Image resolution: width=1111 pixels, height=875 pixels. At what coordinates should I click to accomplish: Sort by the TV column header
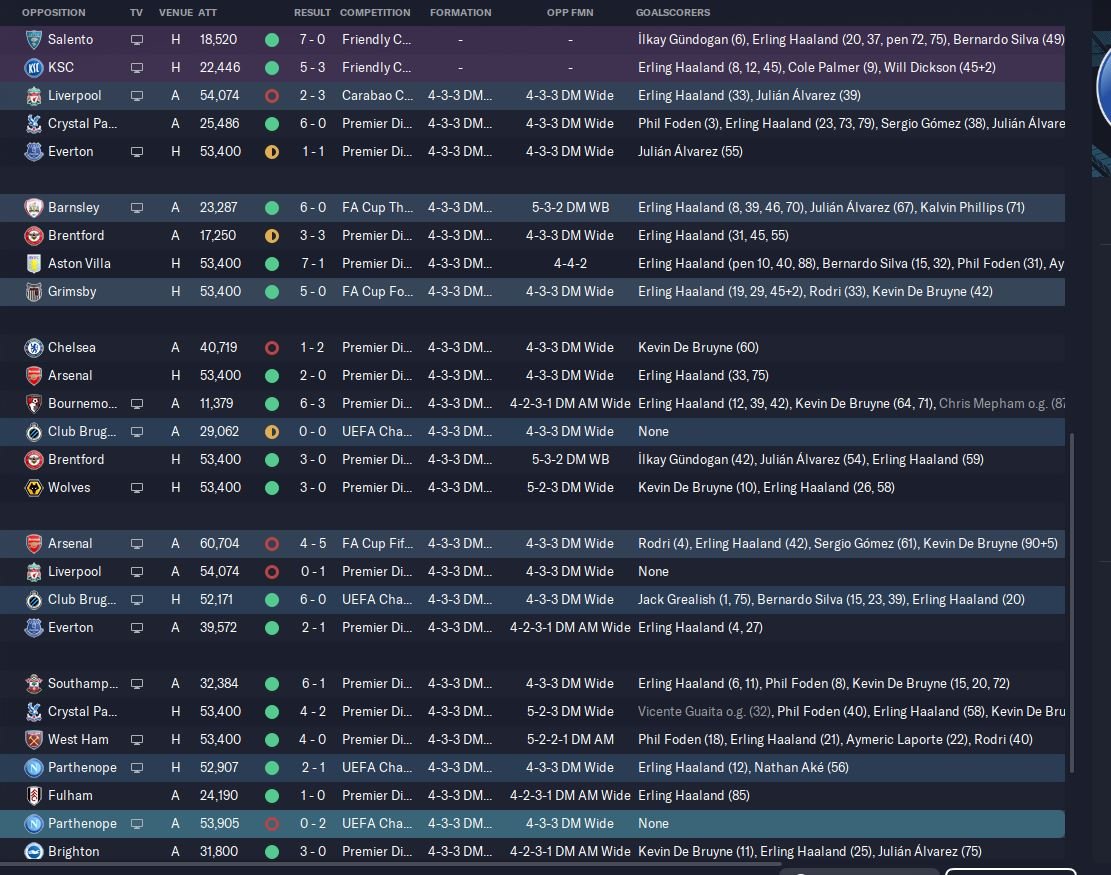136,13
